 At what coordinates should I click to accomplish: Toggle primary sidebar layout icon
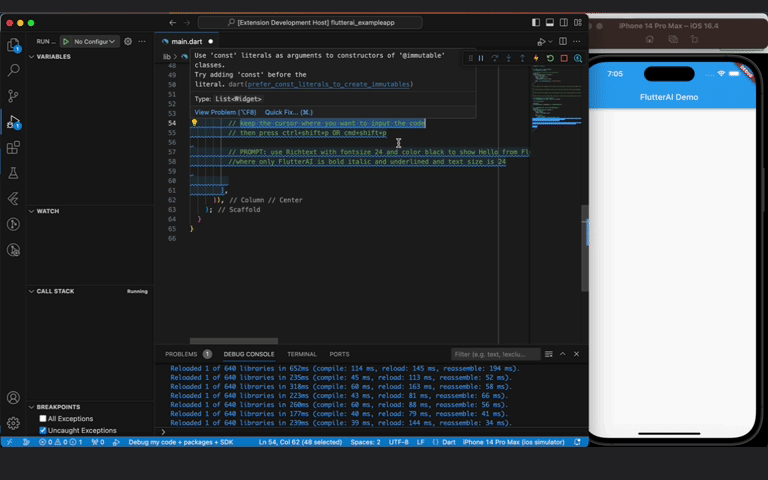point(536,23)
